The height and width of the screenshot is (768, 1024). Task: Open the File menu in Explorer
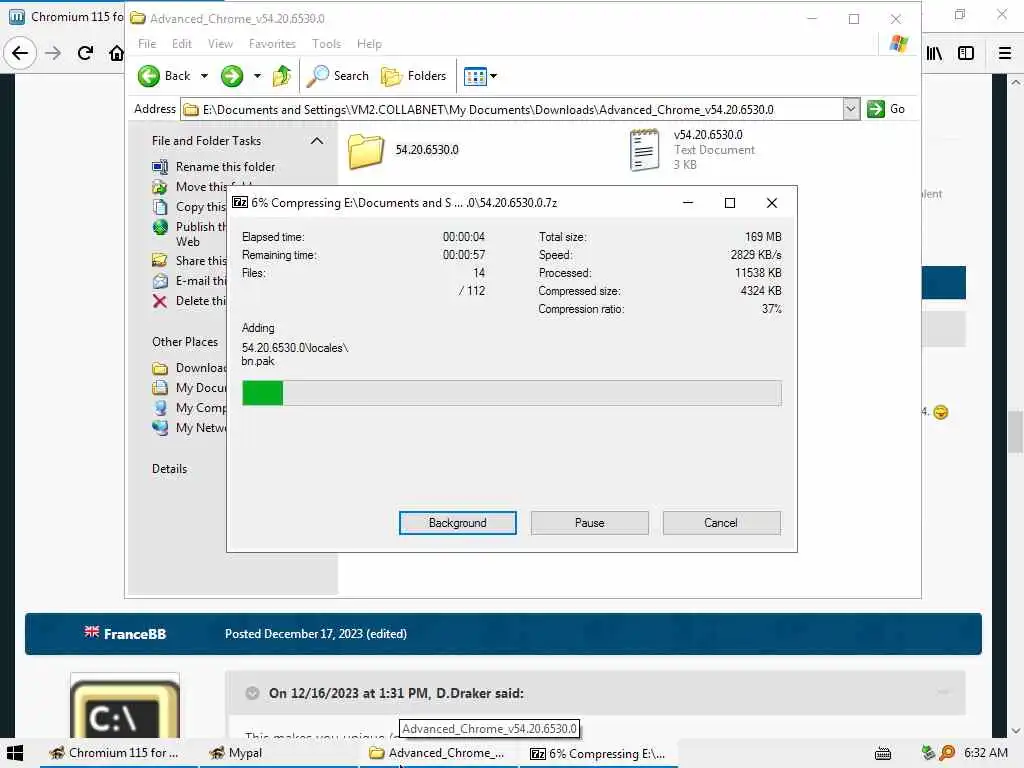click(x=147, y=44)
